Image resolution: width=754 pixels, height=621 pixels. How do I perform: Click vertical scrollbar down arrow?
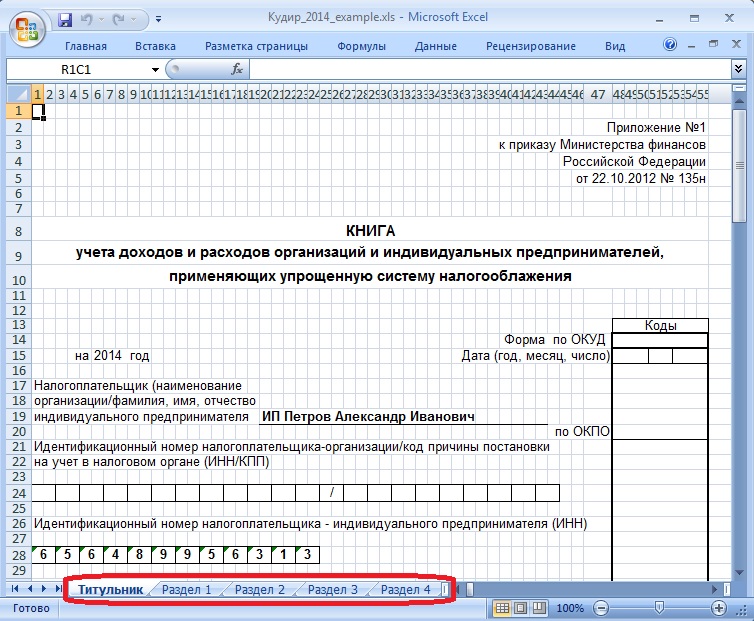740,573
